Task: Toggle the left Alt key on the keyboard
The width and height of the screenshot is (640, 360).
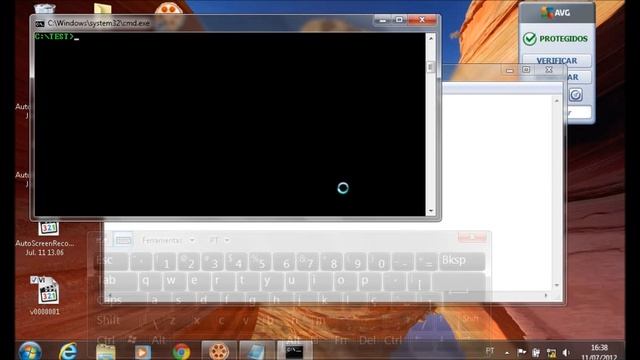Action: [158, 340]
